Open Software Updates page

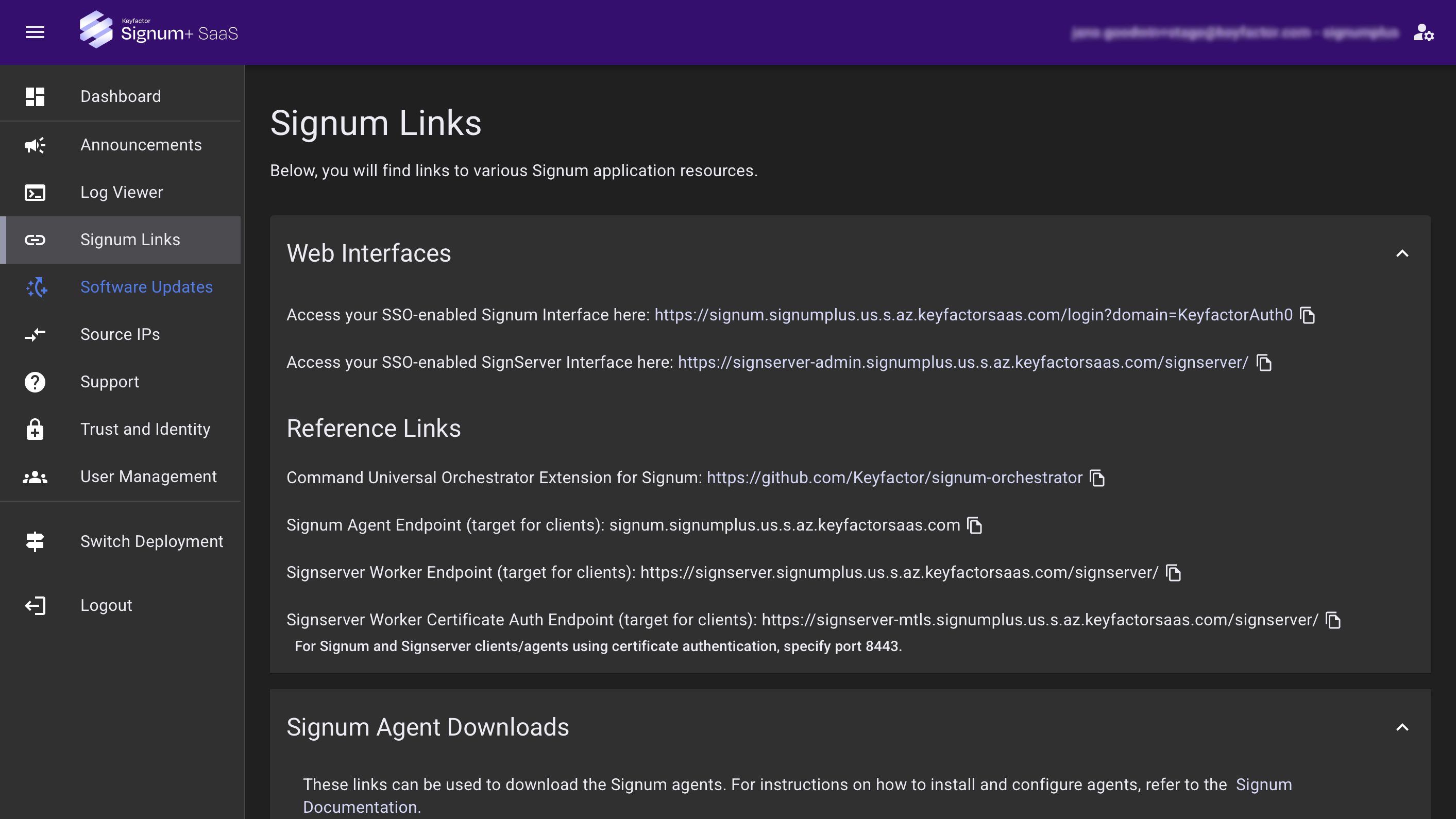coord(121,287)
